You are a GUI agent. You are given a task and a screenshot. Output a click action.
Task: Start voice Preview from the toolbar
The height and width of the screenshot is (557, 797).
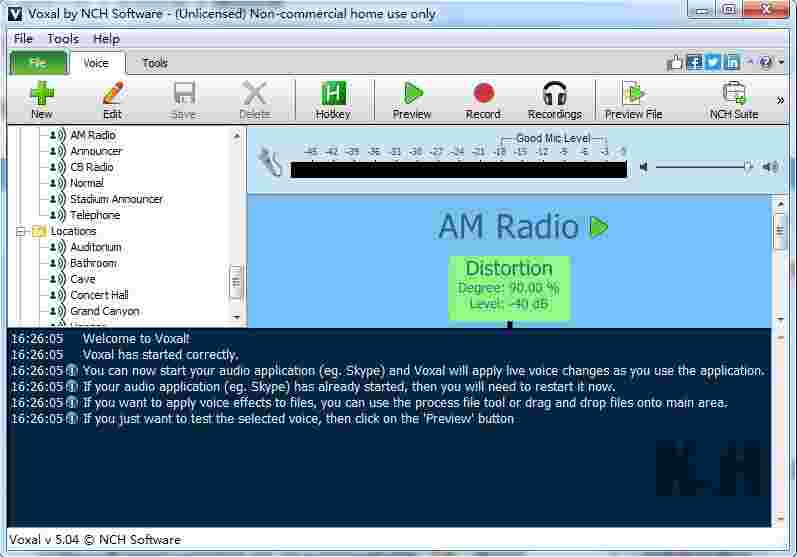[412, 100]
